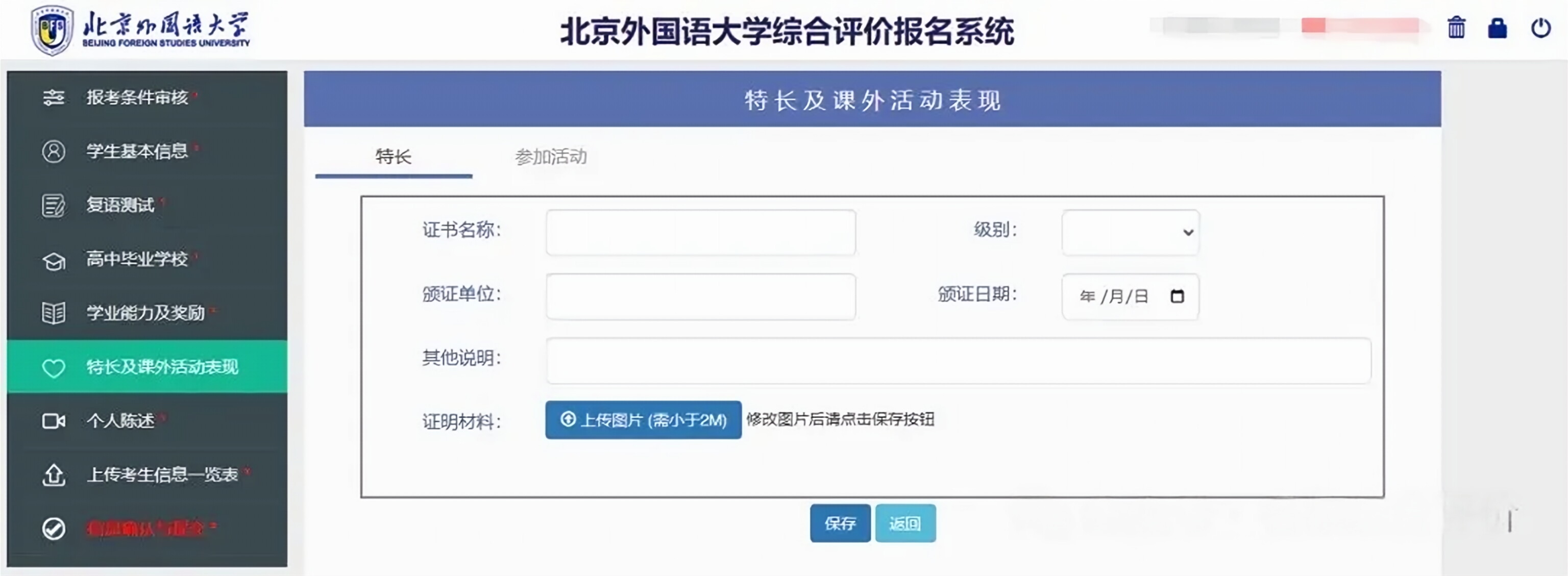Image resolution: width=1568 pixels, height=576 pixels.
Task: Click the 返回 button
Action: [x=905, y=523]
